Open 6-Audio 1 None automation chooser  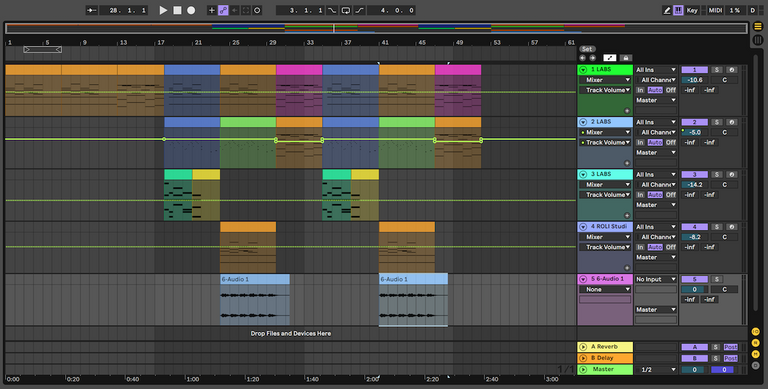tap(605, 290)
